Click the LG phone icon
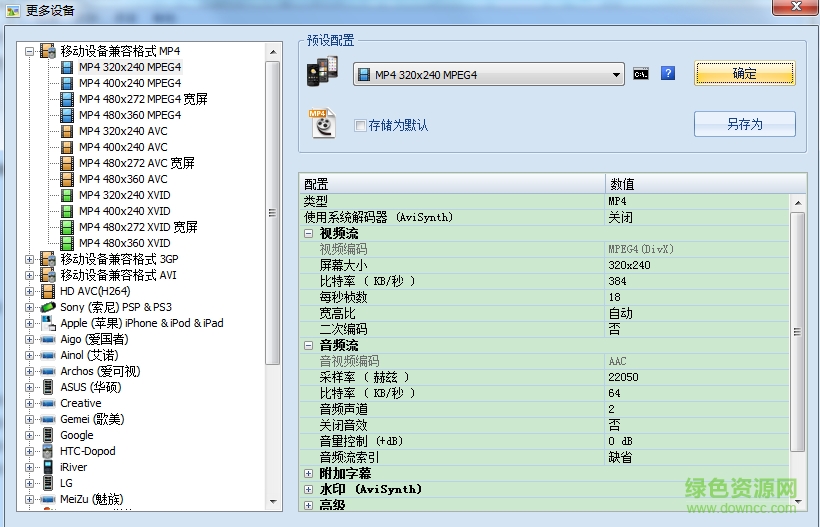Screen dimensions: 820x527 (48, 483)
